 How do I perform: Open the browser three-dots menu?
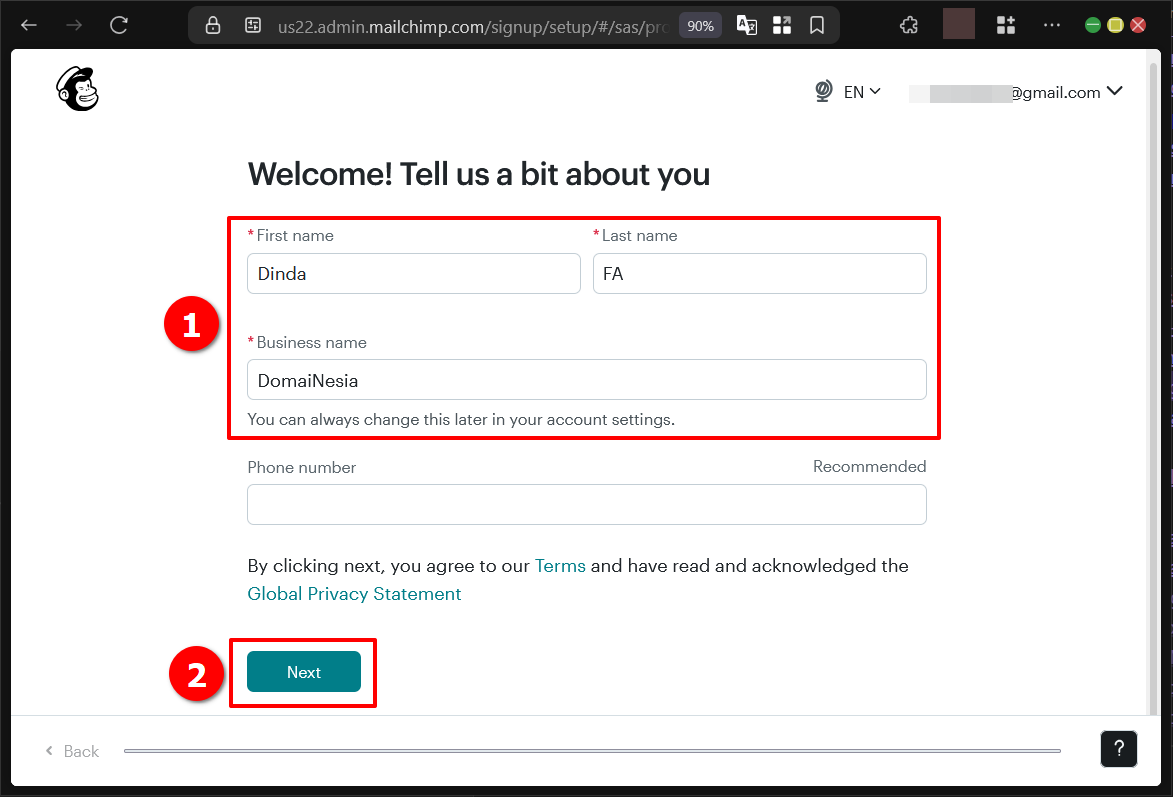coord(1051,25)
